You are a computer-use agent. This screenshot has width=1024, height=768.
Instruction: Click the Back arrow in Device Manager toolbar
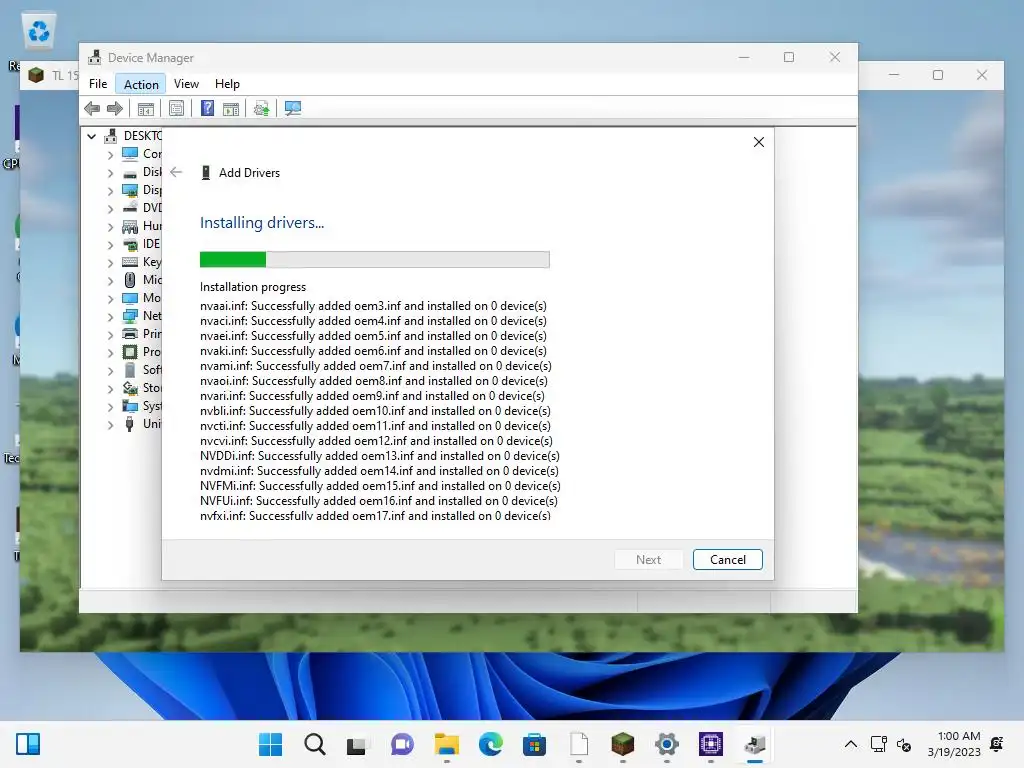pyautogui.click(x=92, y=108)
